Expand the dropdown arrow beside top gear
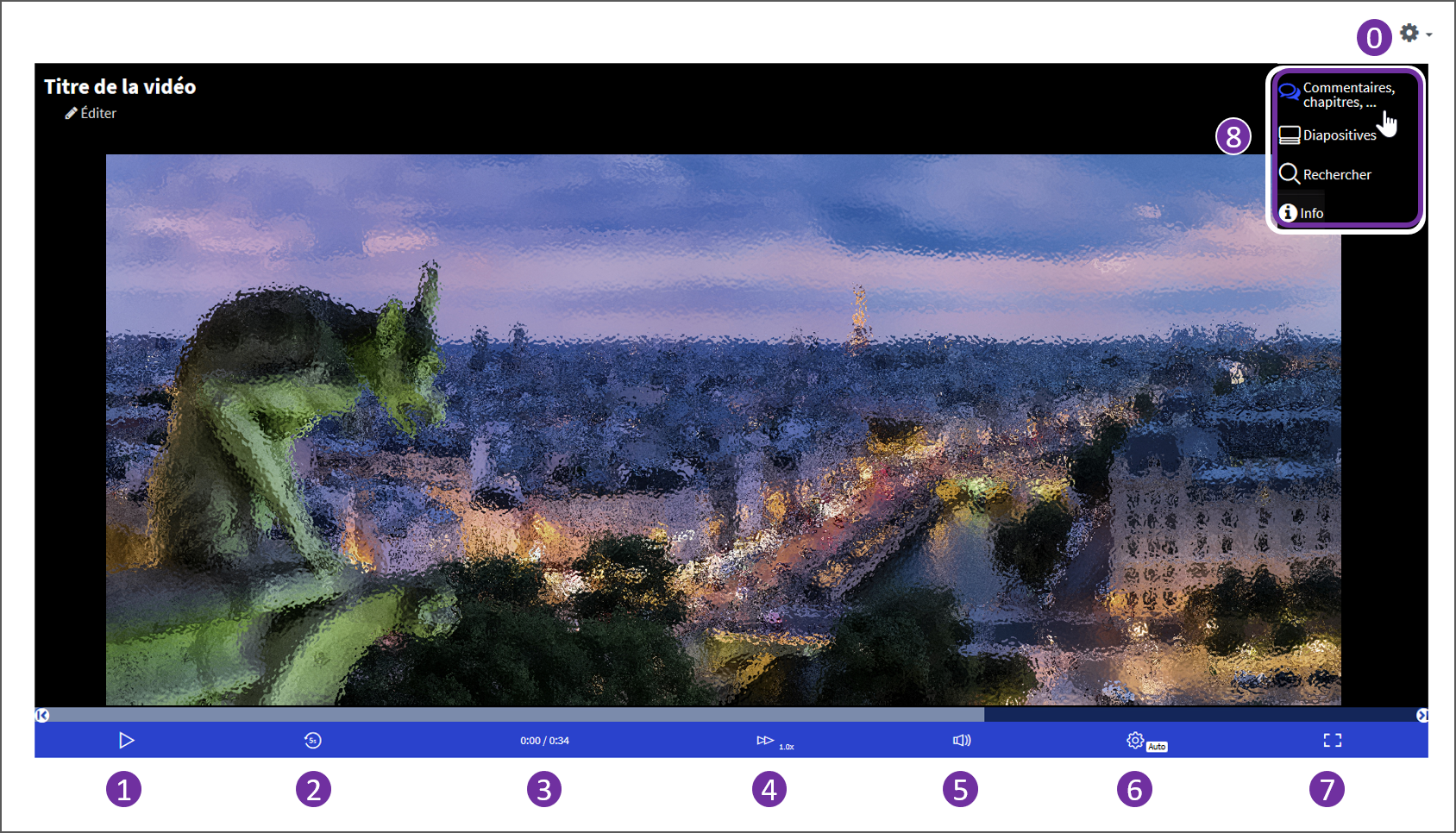The height and width of the screenshot is (833, 1456). click(x=1428, y=34)
